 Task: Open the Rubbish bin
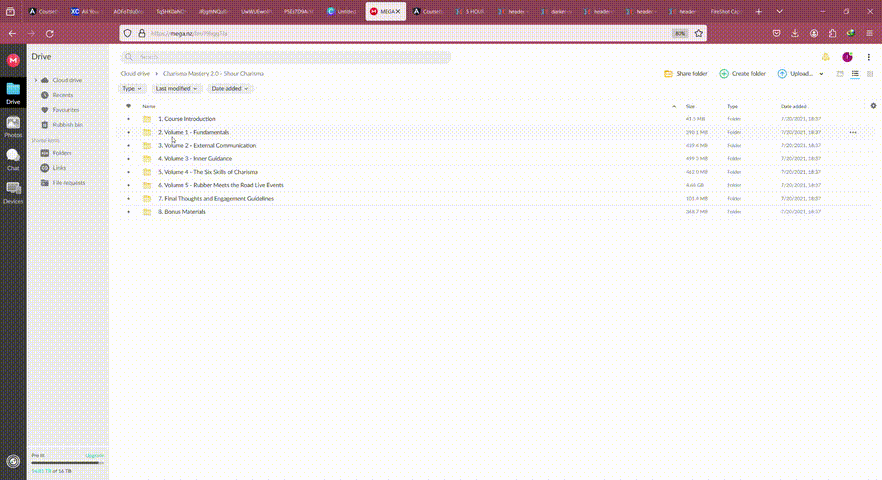(67, 125)
